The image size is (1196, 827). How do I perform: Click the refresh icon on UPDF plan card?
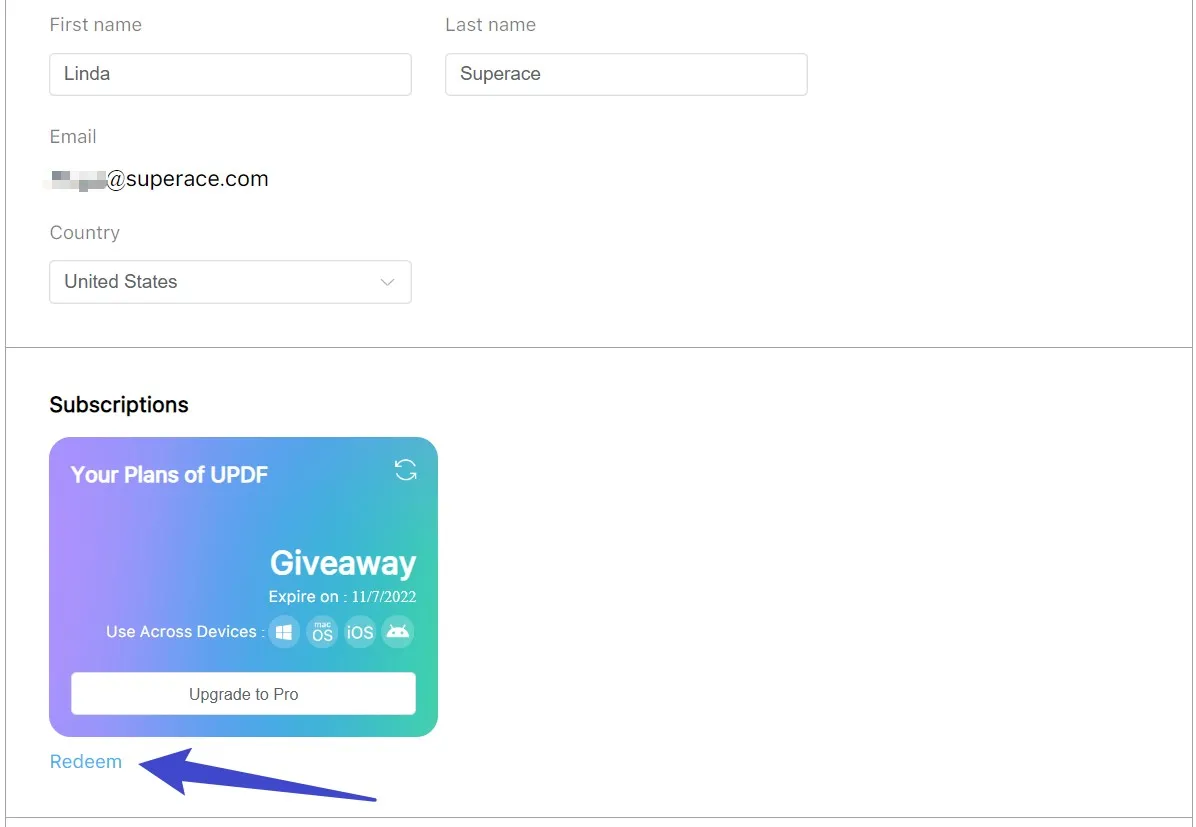[x=406, y=470]
